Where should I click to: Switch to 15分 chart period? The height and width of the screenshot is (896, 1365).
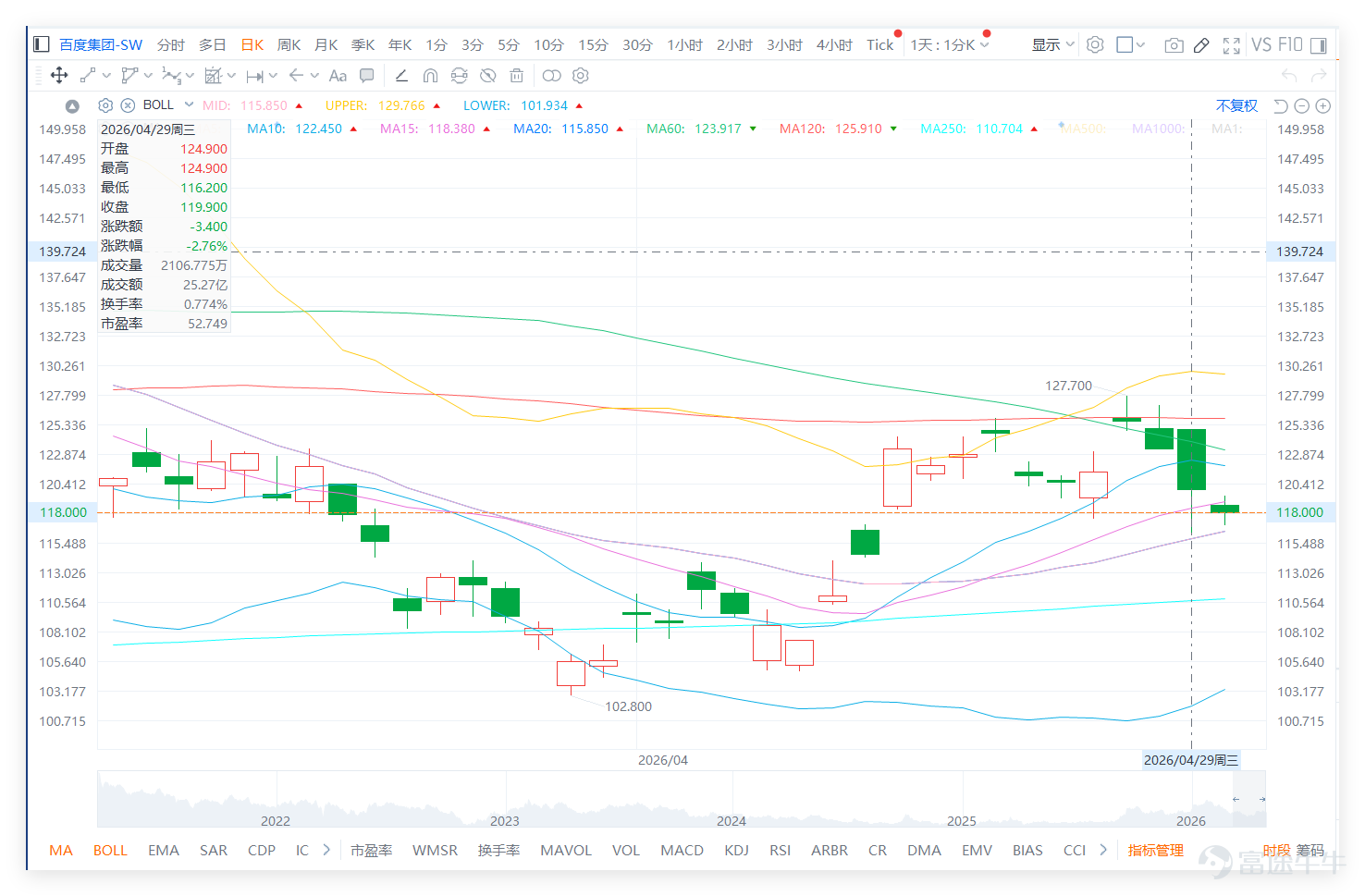pos(593,44)
